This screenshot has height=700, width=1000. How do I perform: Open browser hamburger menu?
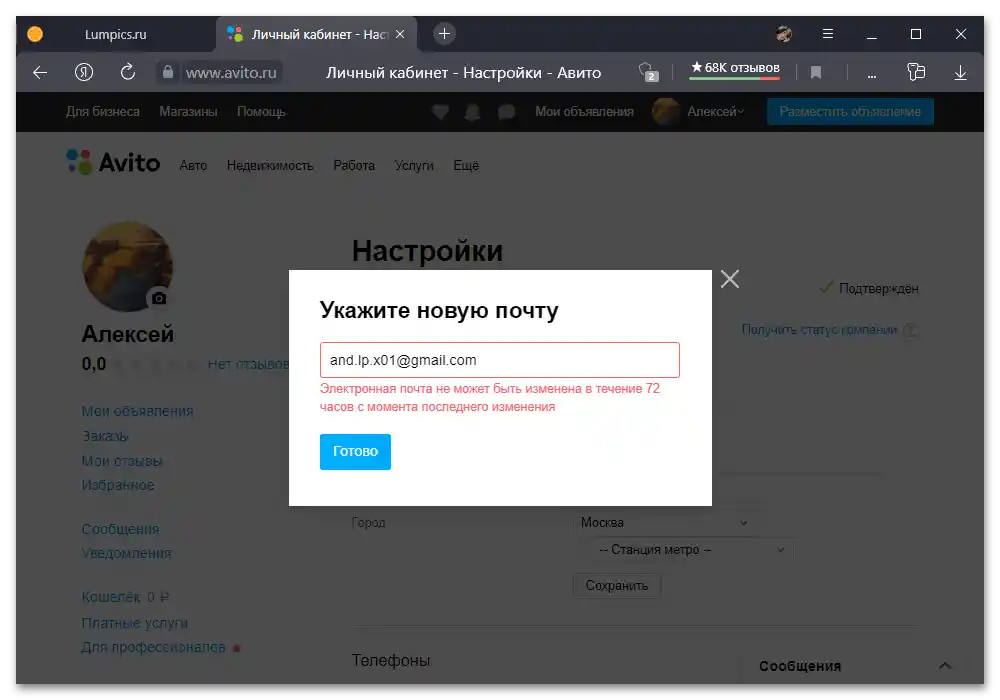click(828, 34)
